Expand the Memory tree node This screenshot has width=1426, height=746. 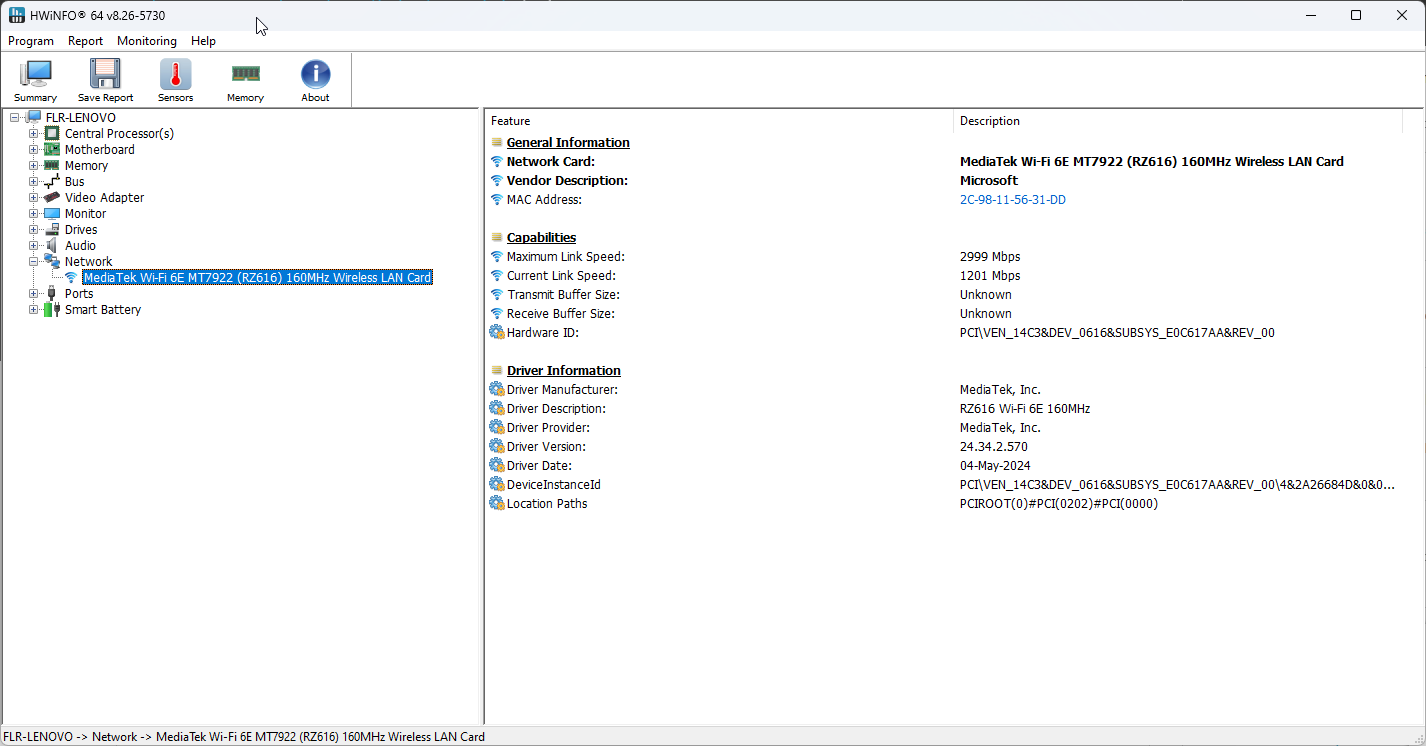click(34, 166)
